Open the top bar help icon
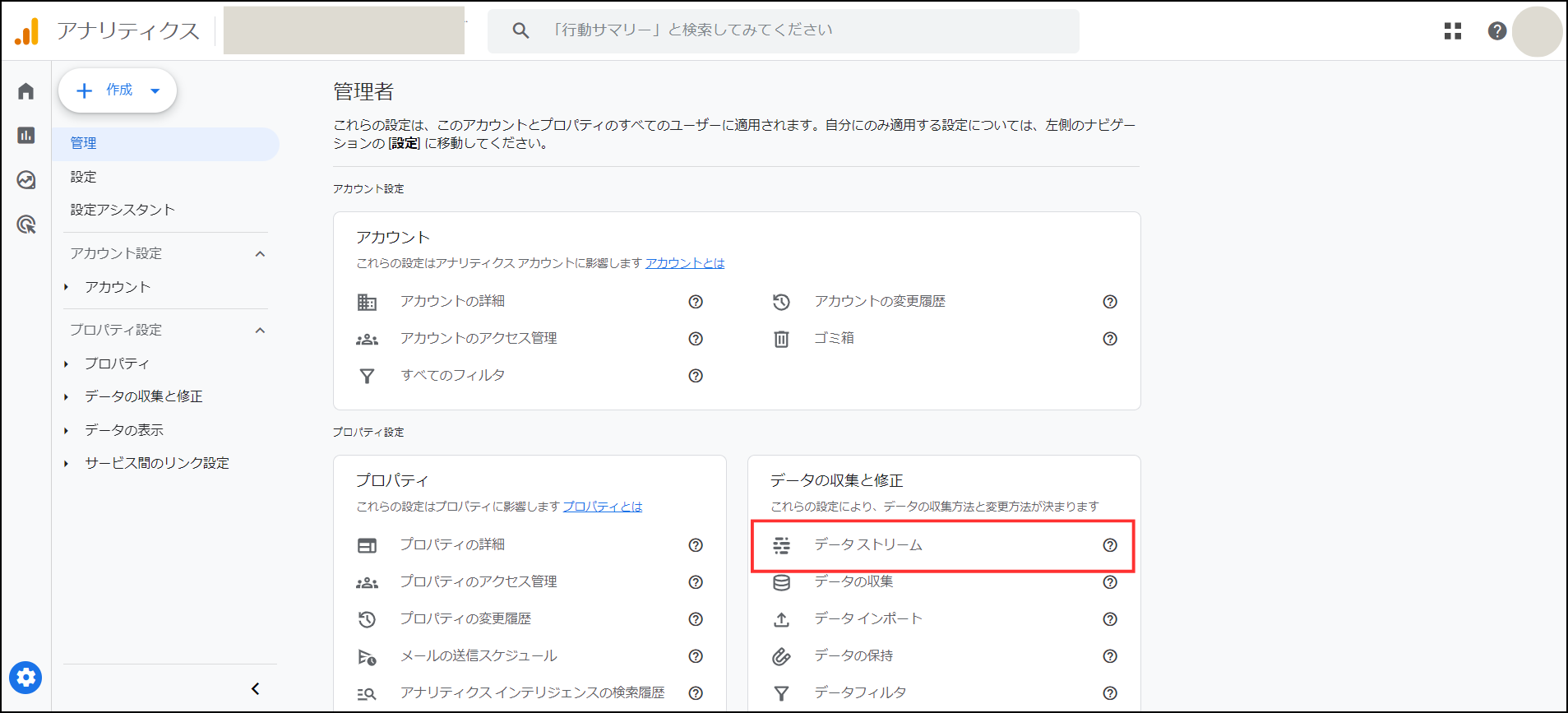Screen dimensions: 1568x713 coord(1497,30)
